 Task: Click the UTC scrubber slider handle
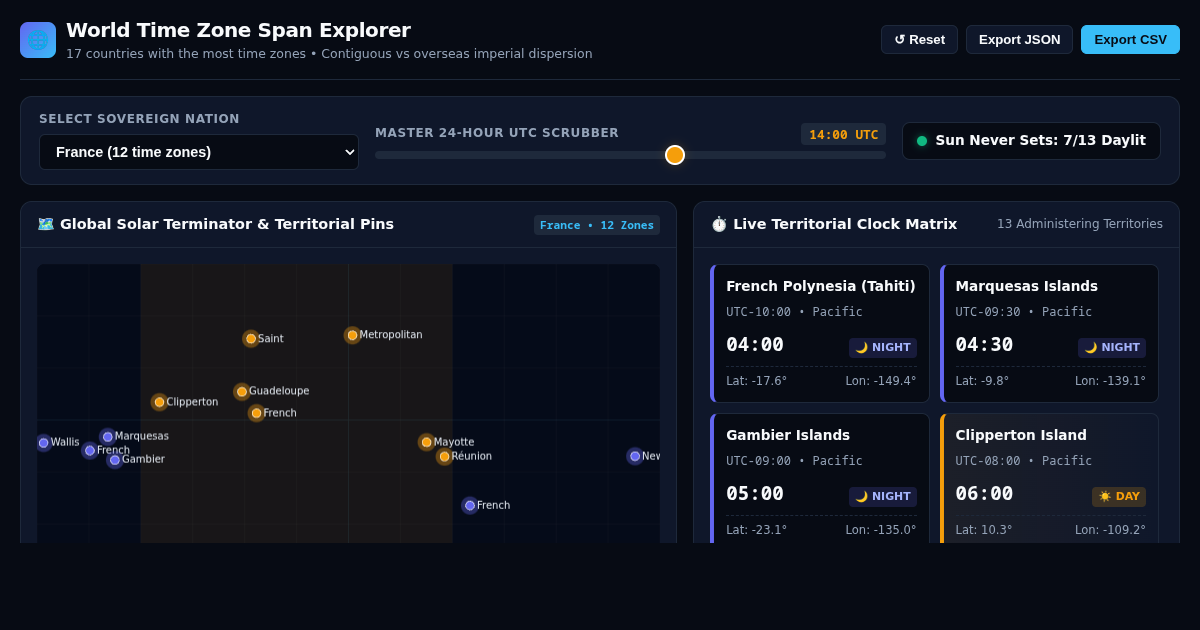[675, 155]
